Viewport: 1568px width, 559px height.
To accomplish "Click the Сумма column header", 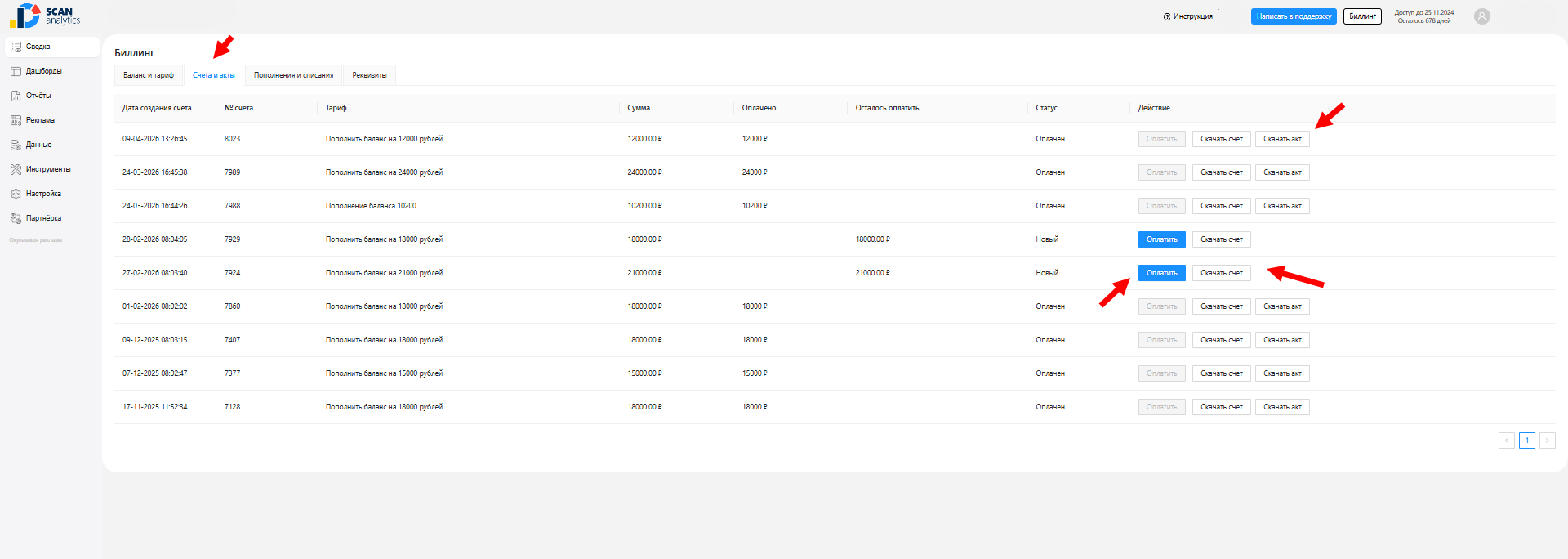I will 639,108.
